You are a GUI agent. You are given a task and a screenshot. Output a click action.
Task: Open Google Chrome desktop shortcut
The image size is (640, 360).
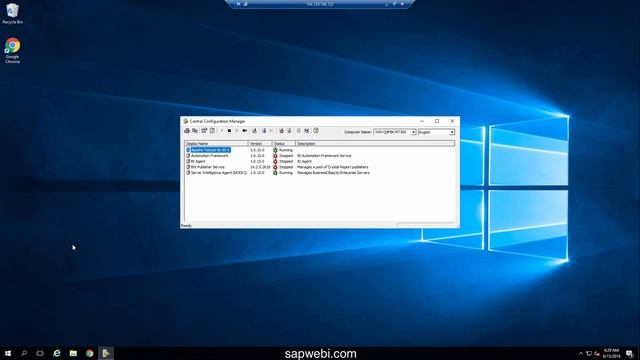tap(13, 50)
